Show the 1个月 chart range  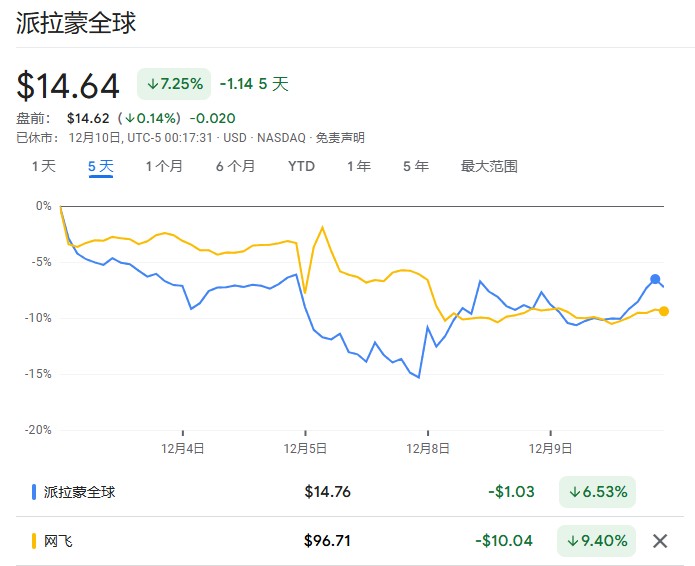(164, 166)
